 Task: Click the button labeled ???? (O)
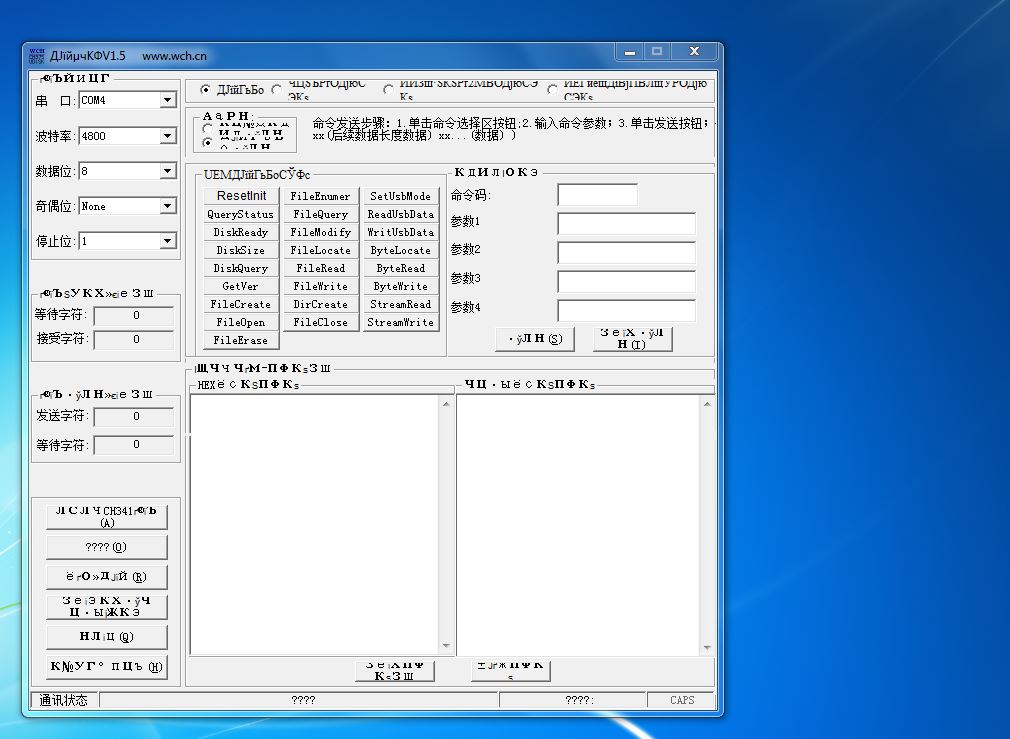point(106,547)
